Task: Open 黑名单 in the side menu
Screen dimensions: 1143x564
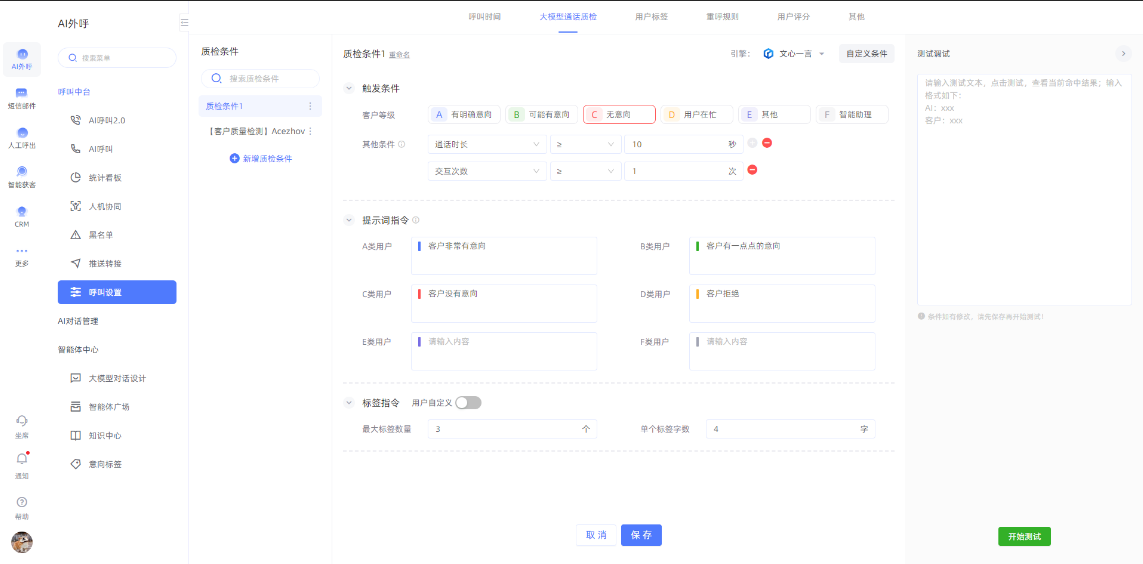Action: point(100,235)
